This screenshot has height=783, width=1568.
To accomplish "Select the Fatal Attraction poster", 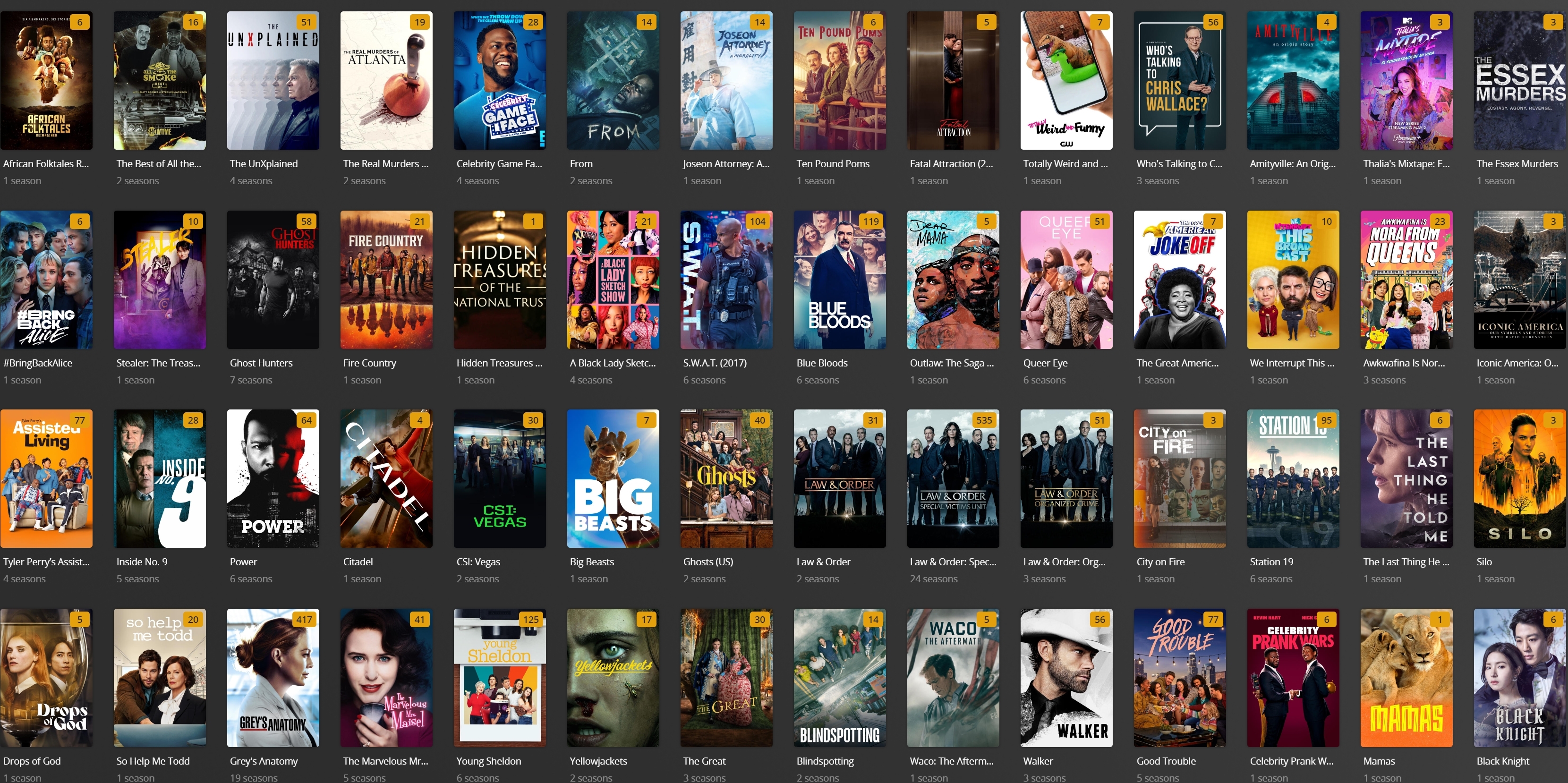I will pos(953,80).
